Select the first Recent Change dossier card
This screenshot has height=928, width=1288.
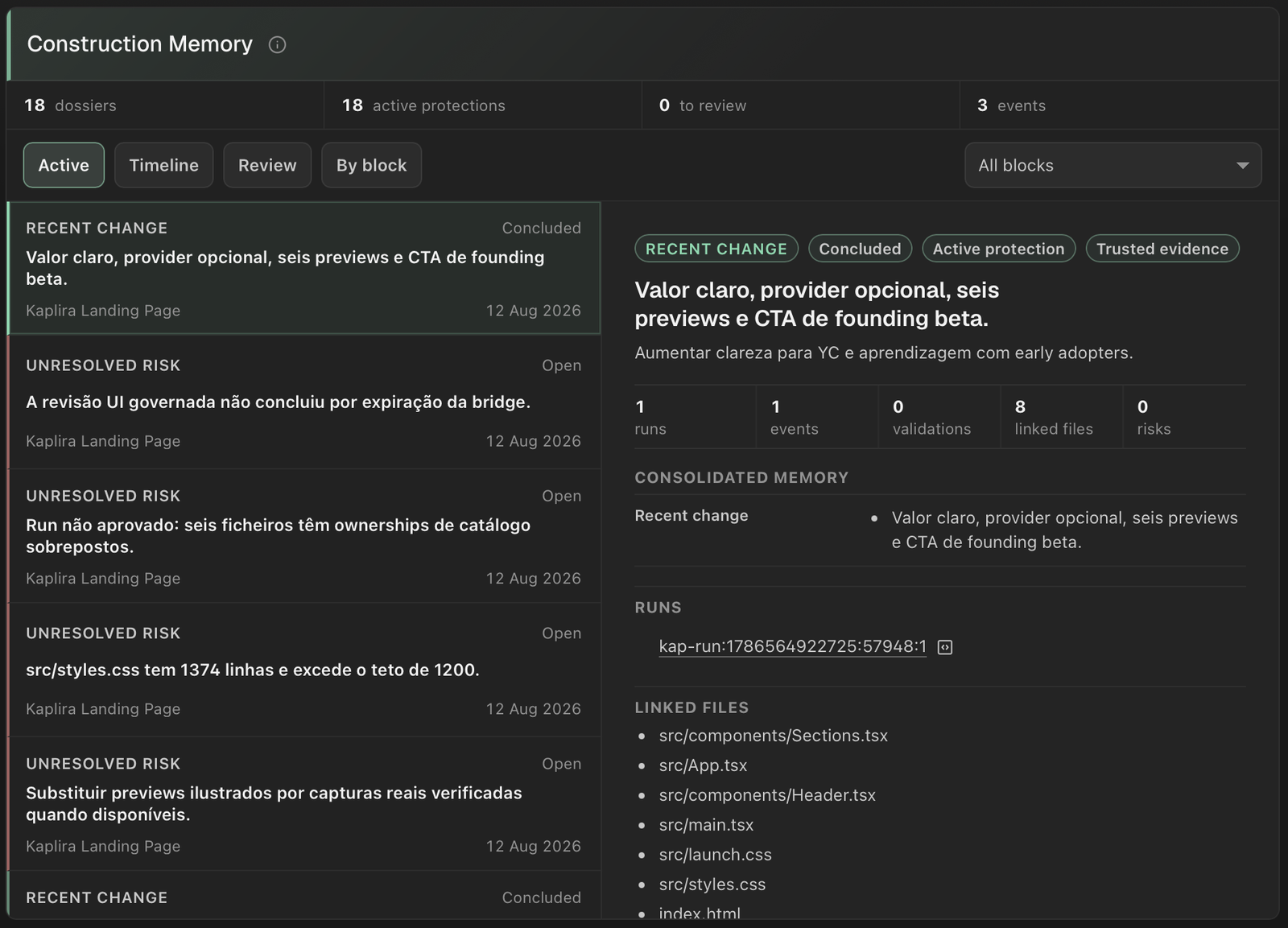tap(303, 268)
